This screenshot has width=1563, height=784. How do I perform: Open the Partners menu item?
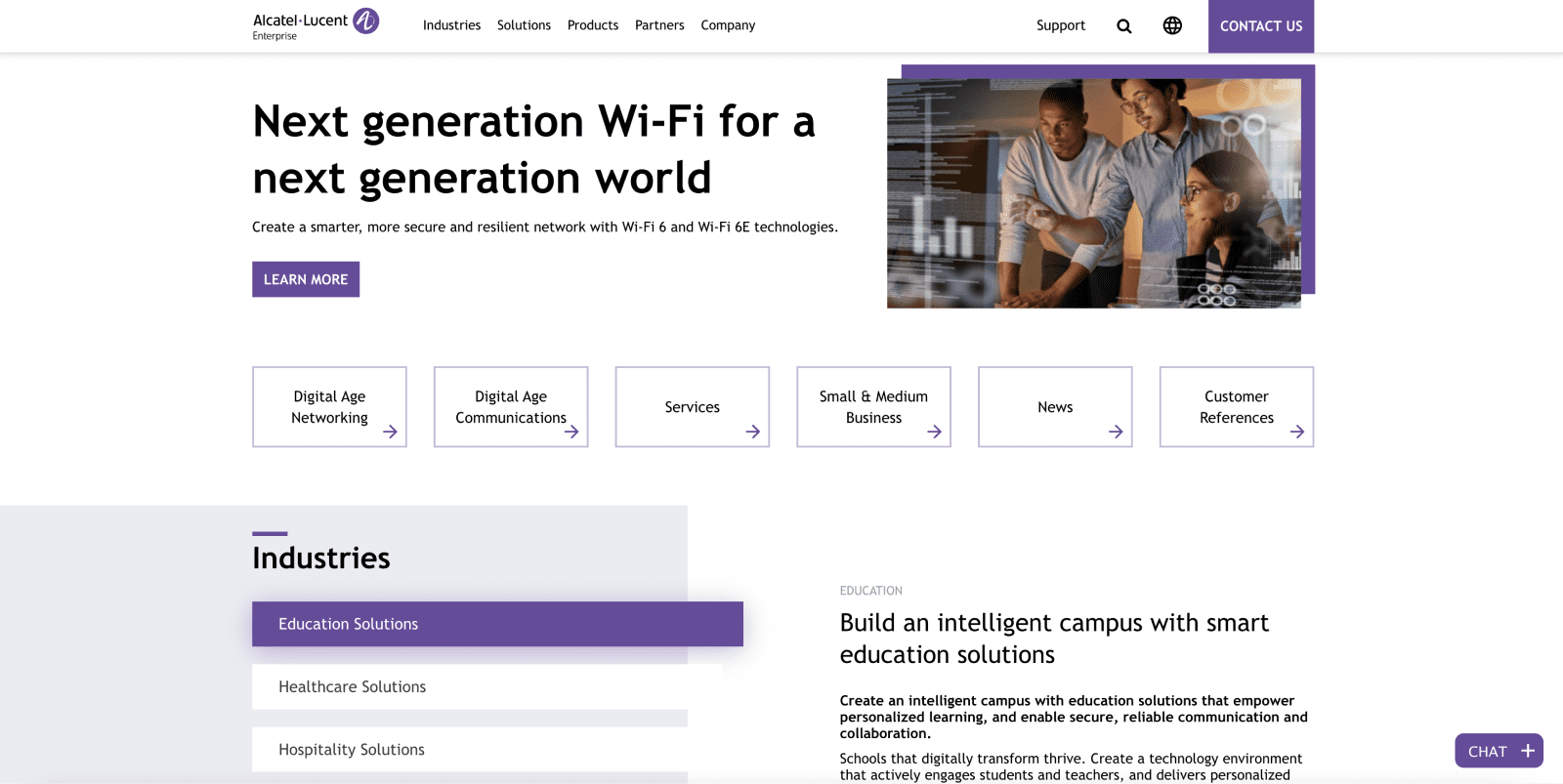click(x=659, y=25)
